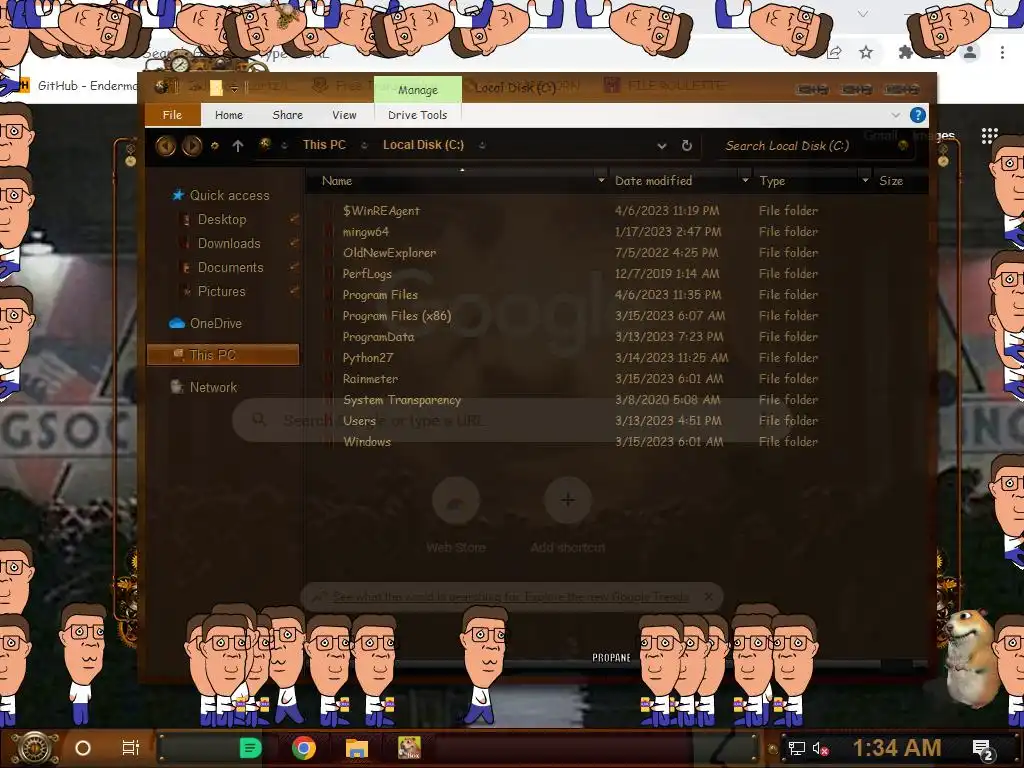The width and height of the screenshot is (1024, 768).
Task: Expand Local Disk (C:) breadcrumb arrow
Action: coord(482,146)
